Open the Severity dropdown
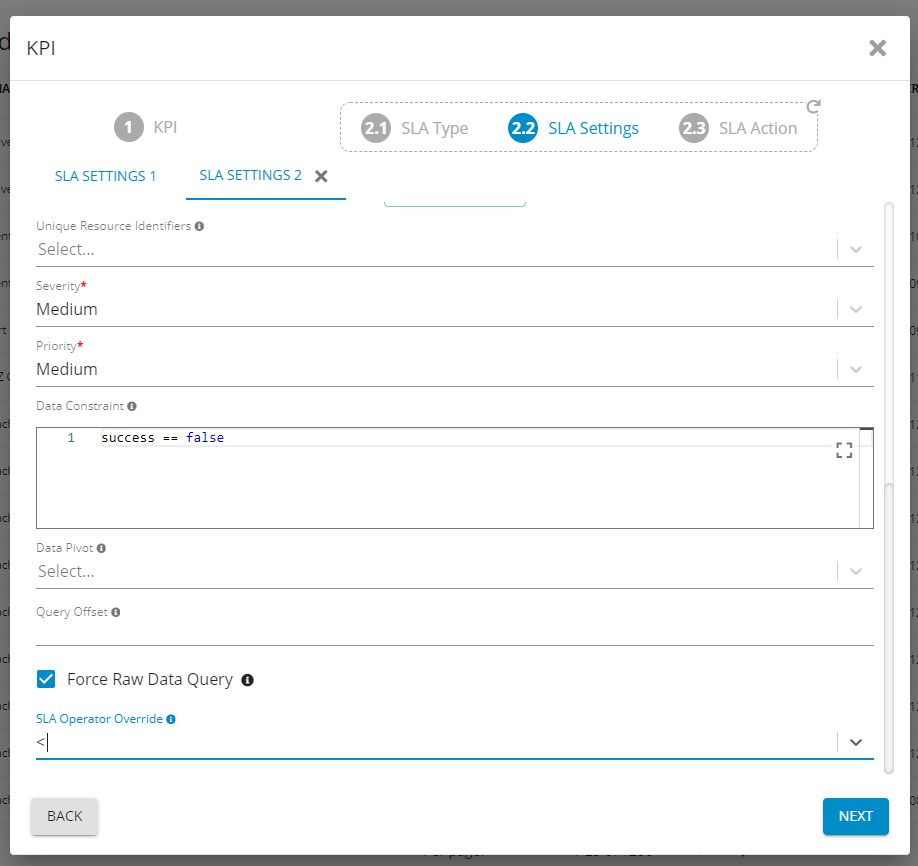 (856, 309)
